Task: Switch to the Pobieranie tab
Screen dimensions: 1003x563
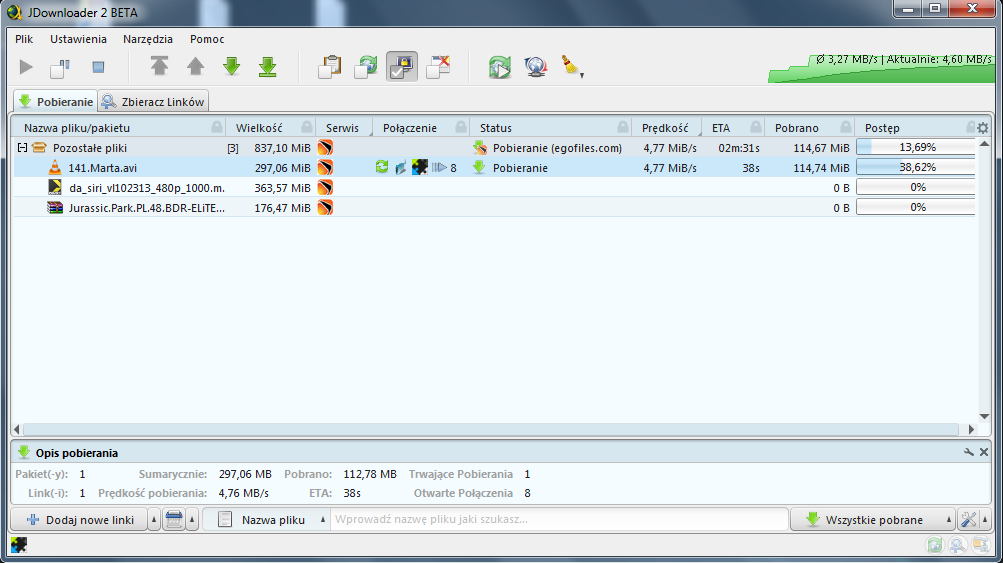Action: [56, 102]
